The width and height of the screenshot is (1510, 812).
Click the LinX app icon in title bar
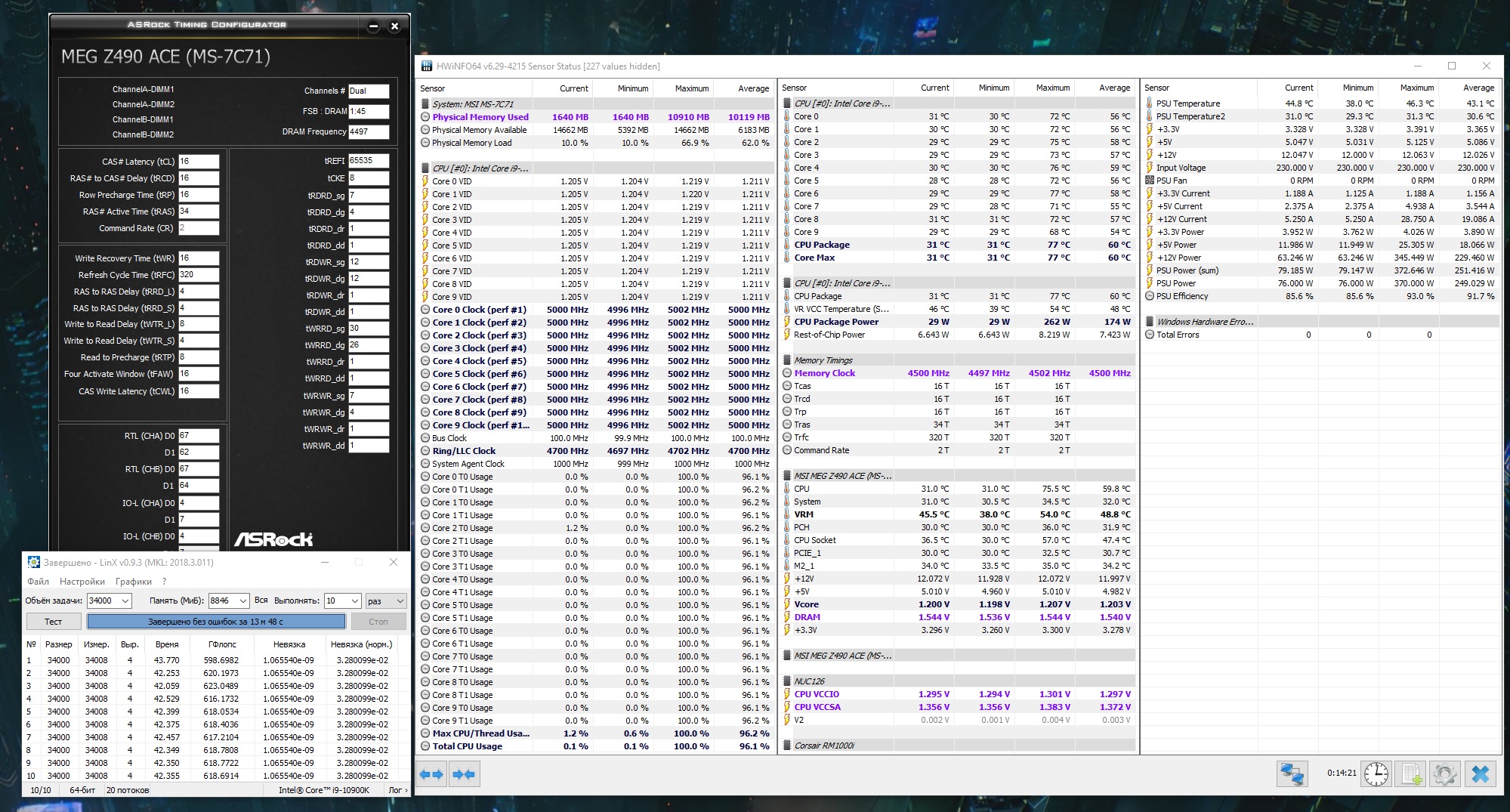pyautogui.click(x=33, y=562)
